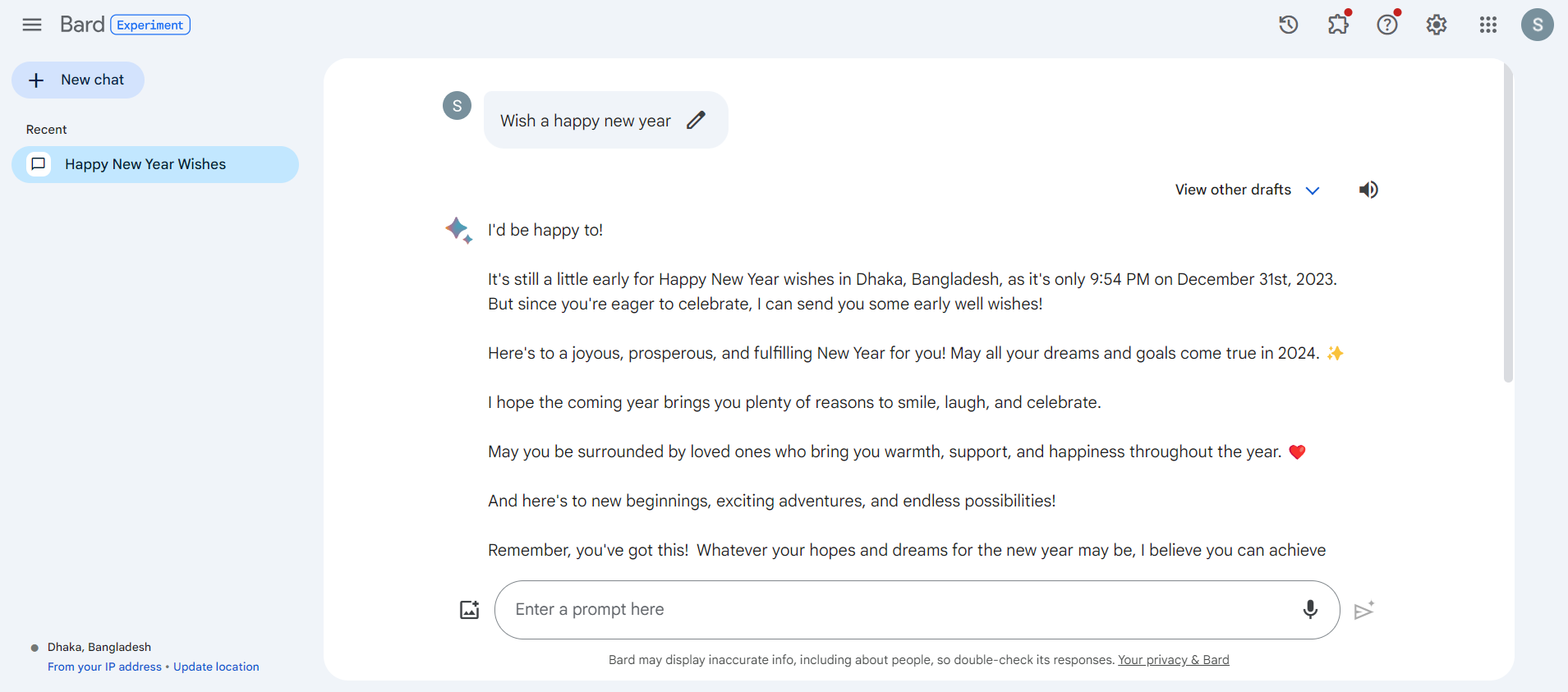Viewport: 1568px width, 692px height.
Task: Edit the 'Wish a happy new year' prompt
Action: [x=696, y=120]
